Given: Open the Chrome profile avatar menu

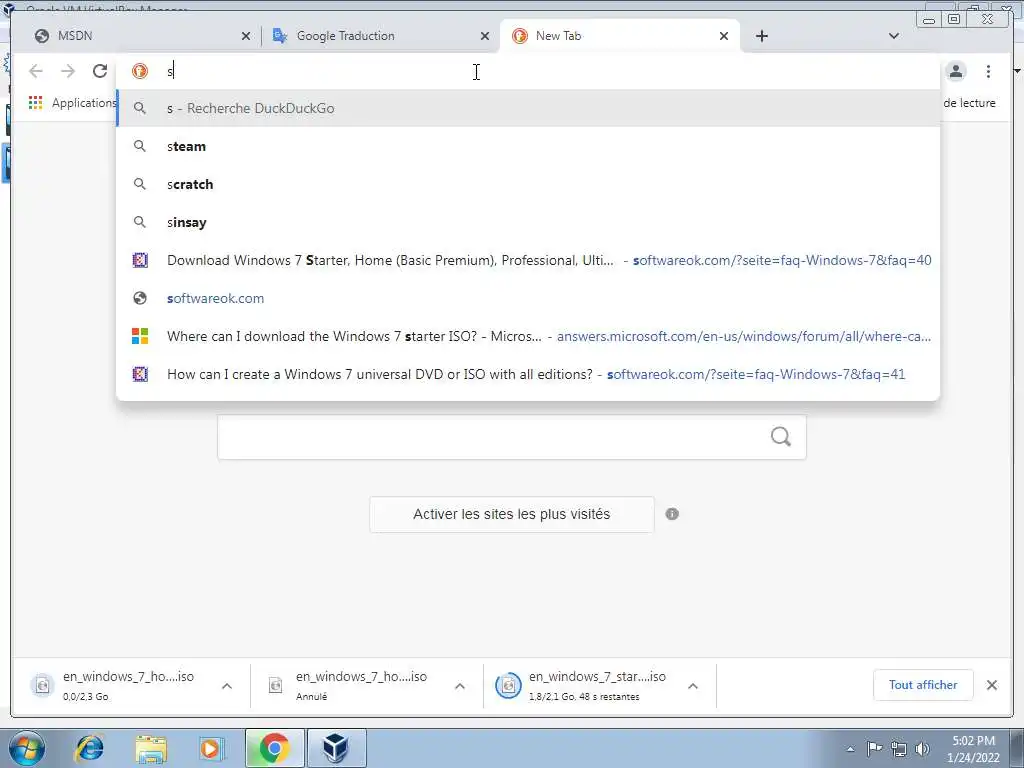Looking at the screenshot, I should tap(956, 71).
